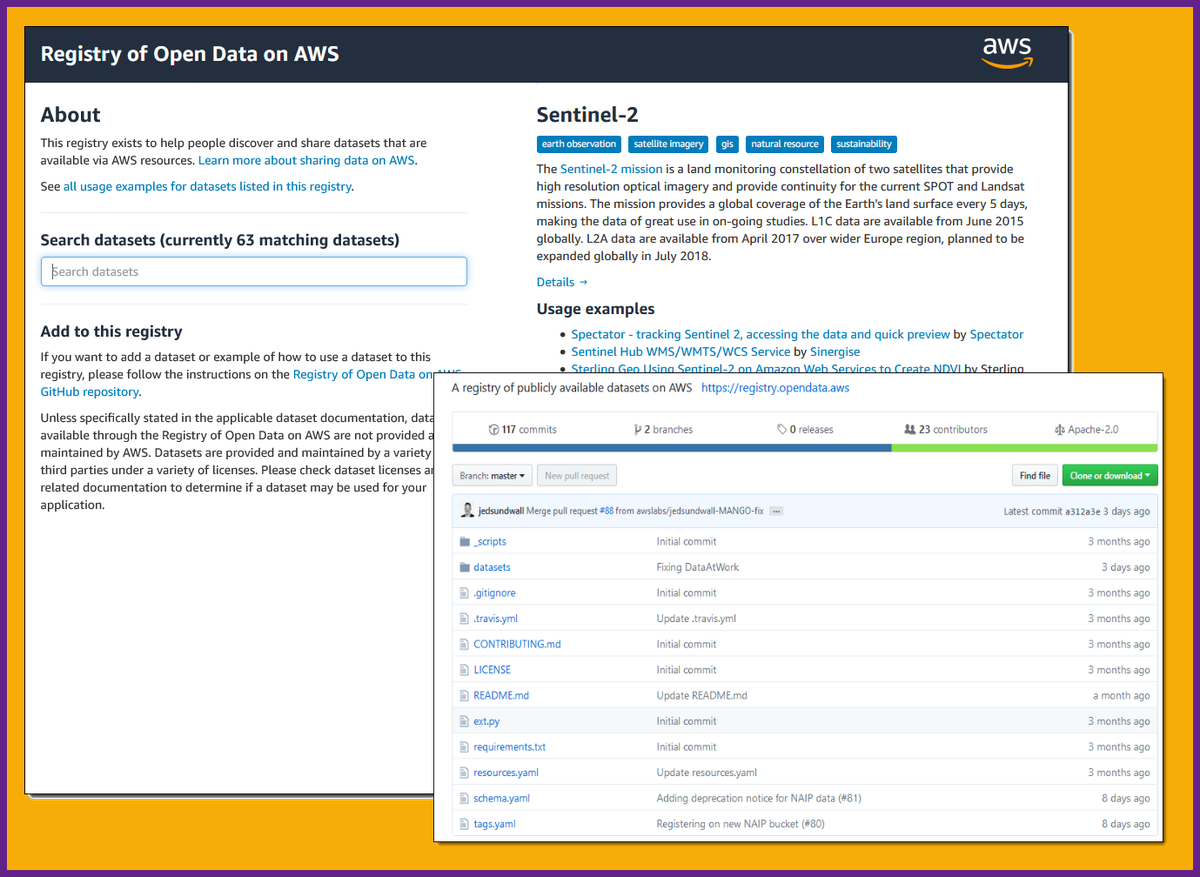Select the gis tag
Screen dimensions: 1200x877
727,144
